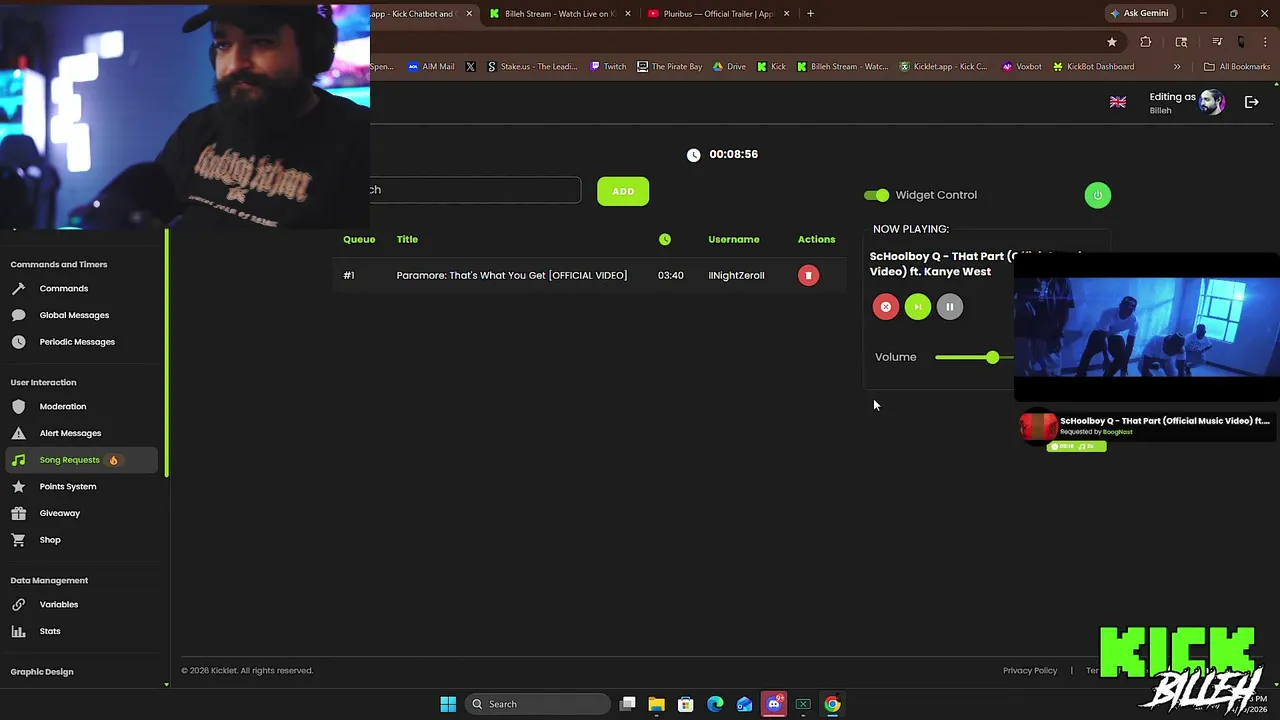Sort queue by duration clock icon

(x=665, y=239)
